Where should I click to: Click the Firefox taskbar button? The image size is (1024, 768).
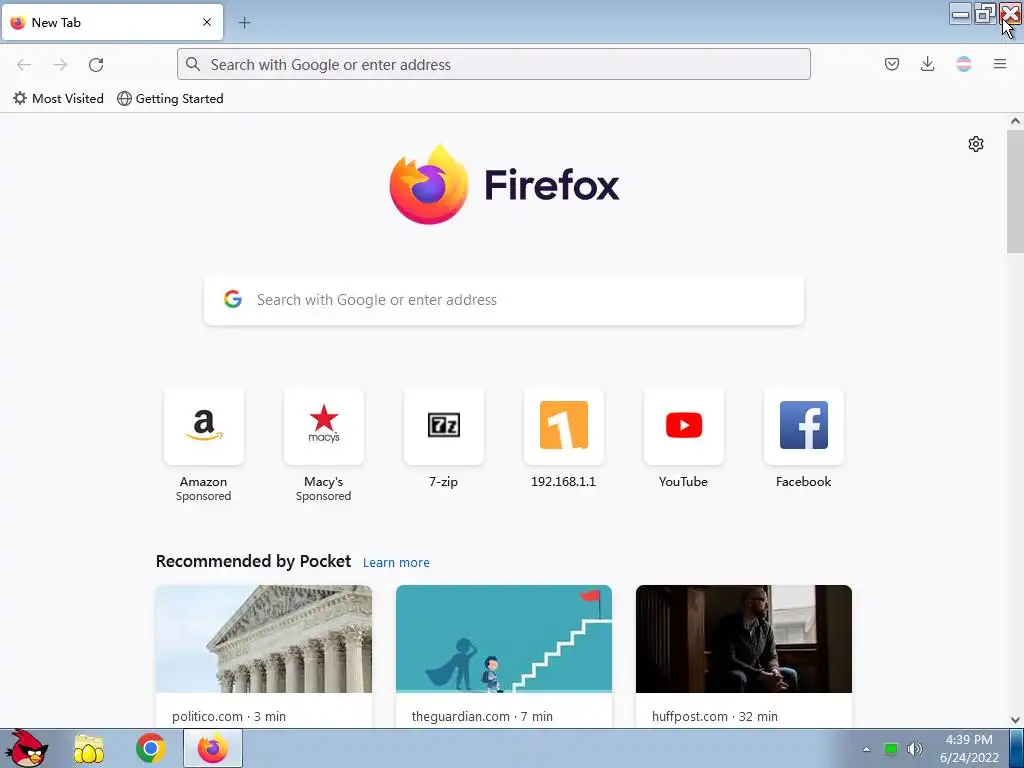(x=213, y=748)
